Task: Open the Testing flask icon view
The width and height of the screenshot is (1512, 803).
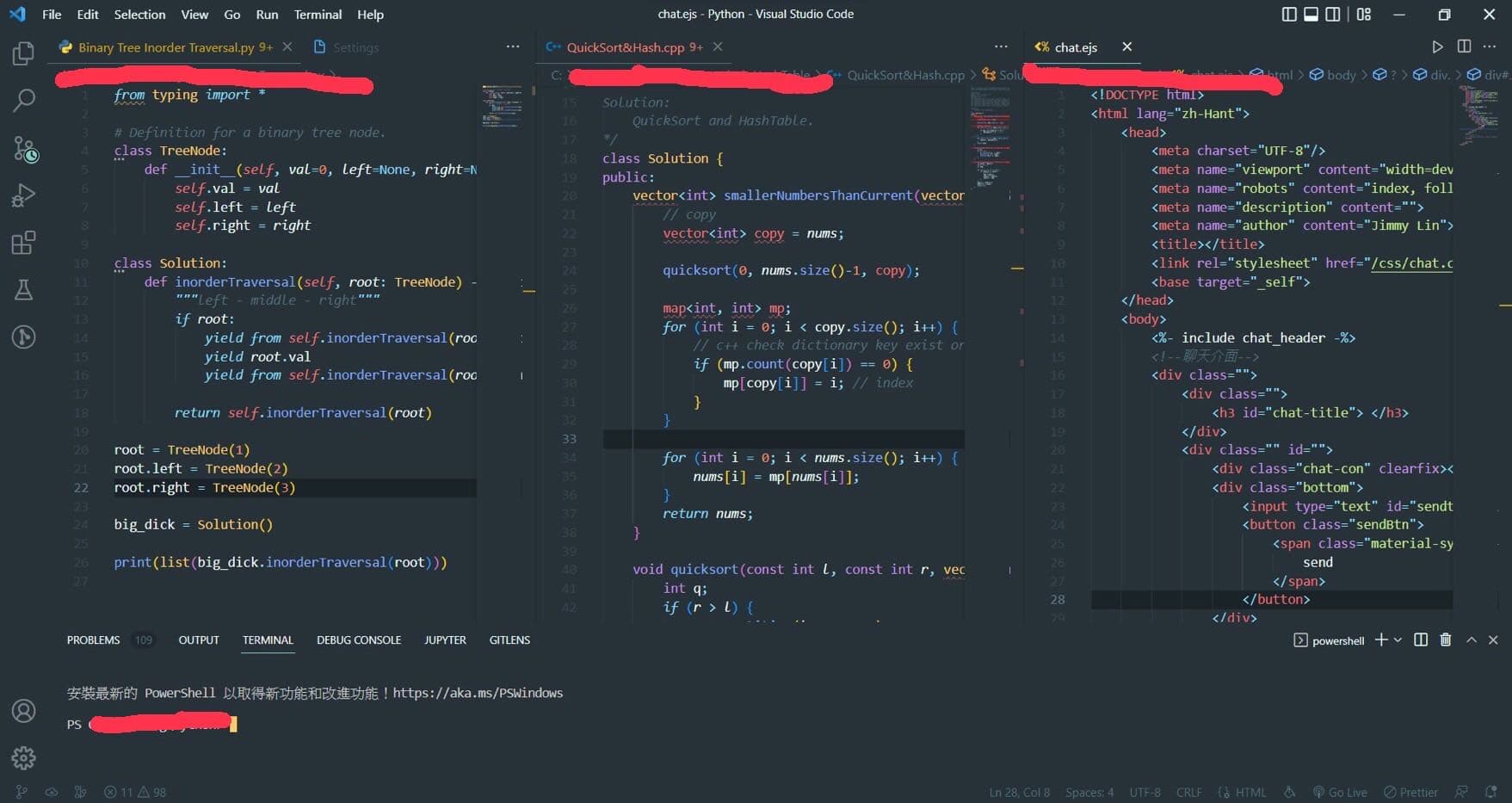Action: click(23, 290)
